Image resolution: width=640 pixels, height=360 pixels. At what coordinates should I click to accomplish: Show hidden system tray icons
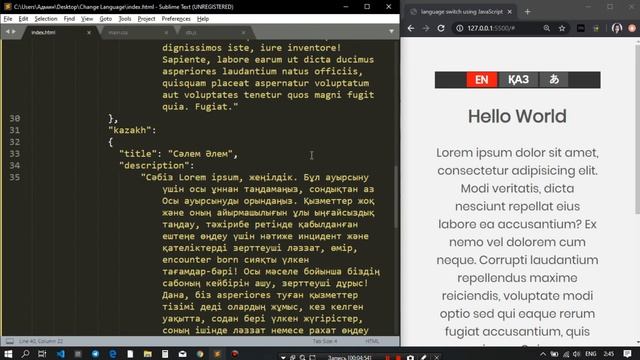coord(542,354)
